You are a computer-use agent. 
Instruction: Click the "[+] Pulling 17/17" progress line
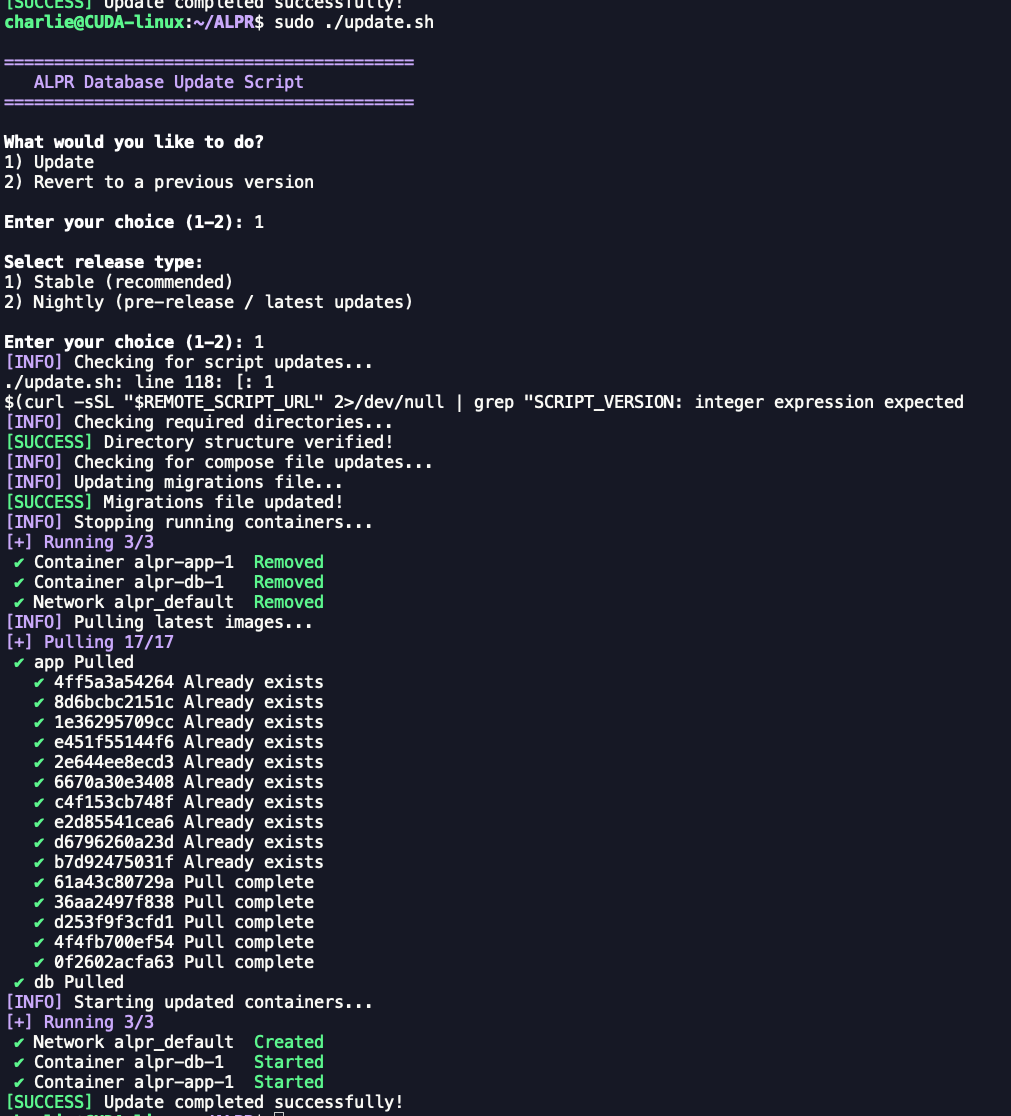(90, 642)
